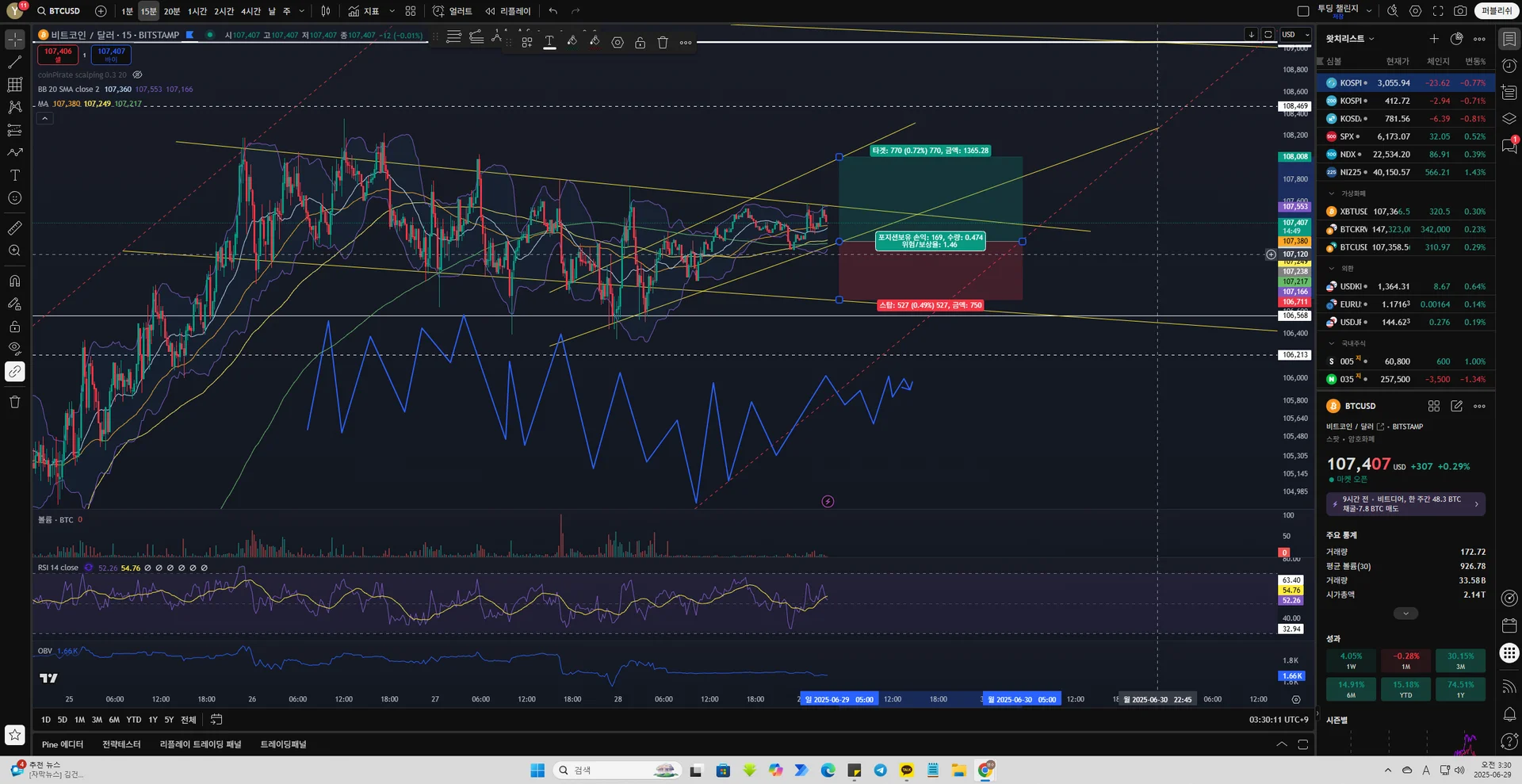This screenshot has width=1522, height=784.
Task: Open the chart patterns tool group
Action: point(15,107)
